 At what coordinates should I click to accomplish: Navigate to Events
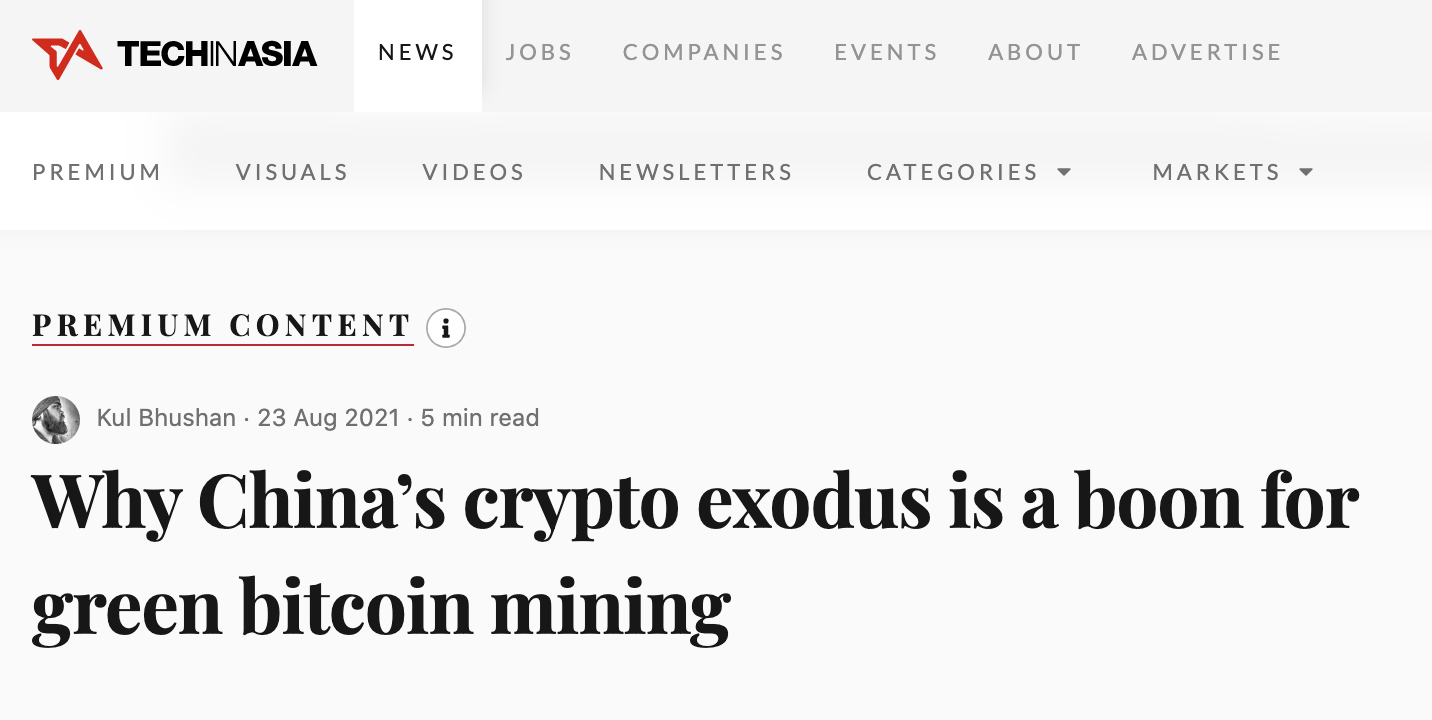tap(886, 53)
